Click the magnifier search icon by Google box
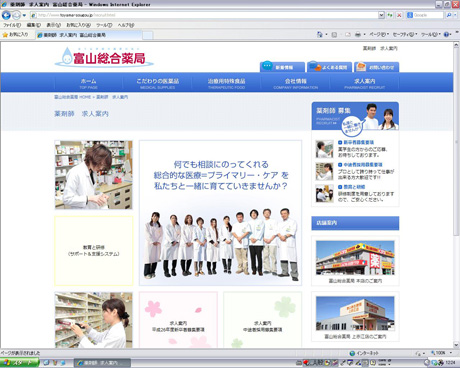The width and height of the screenshot is (460, 368). (x=449, y=15)
